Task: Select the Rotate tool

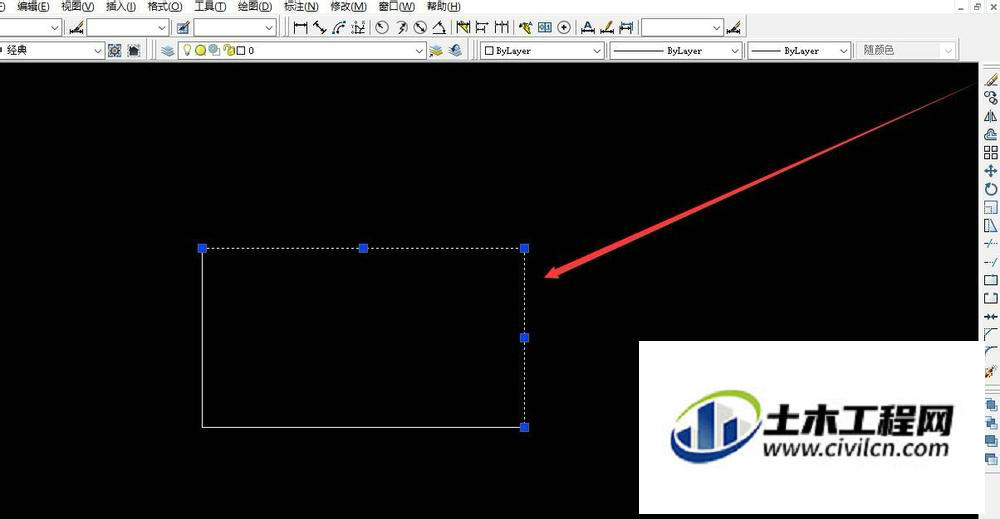Action: (990, 189)
